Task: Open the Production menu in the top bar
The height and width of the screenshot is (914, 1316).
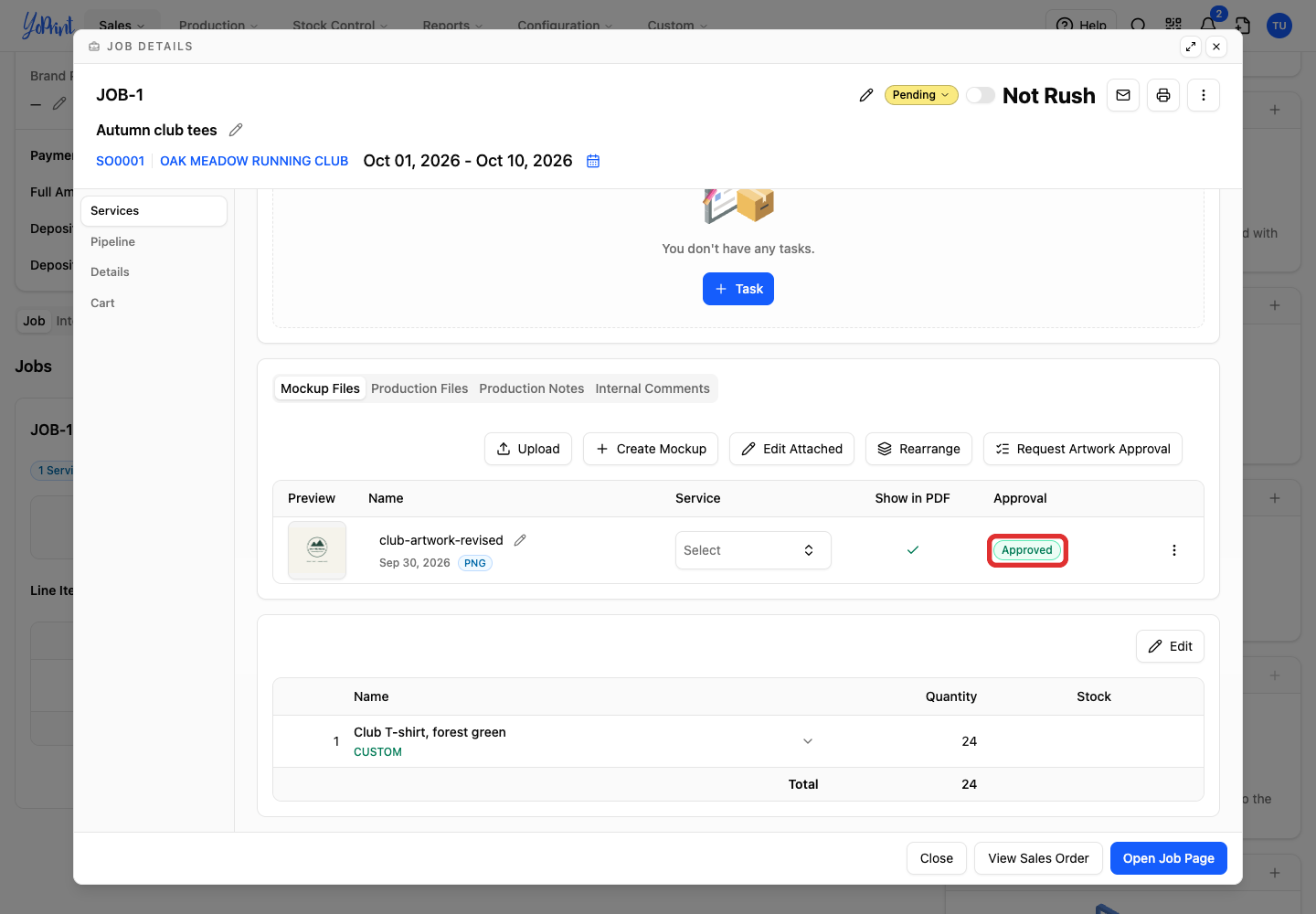Action: (218, 25)
